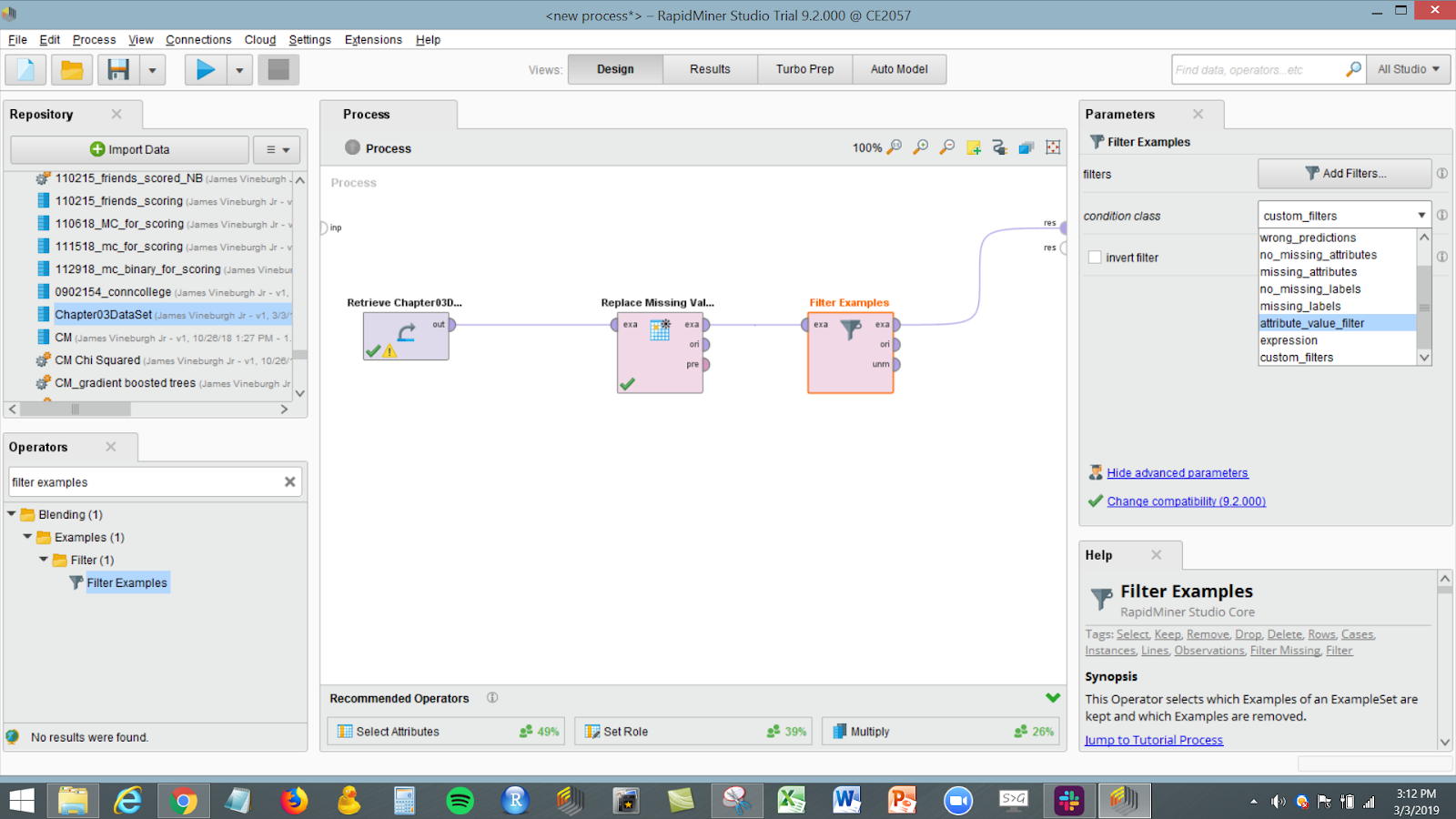
Task: Click the magnifier icon in the global search box
Action: coord(1353,69)
